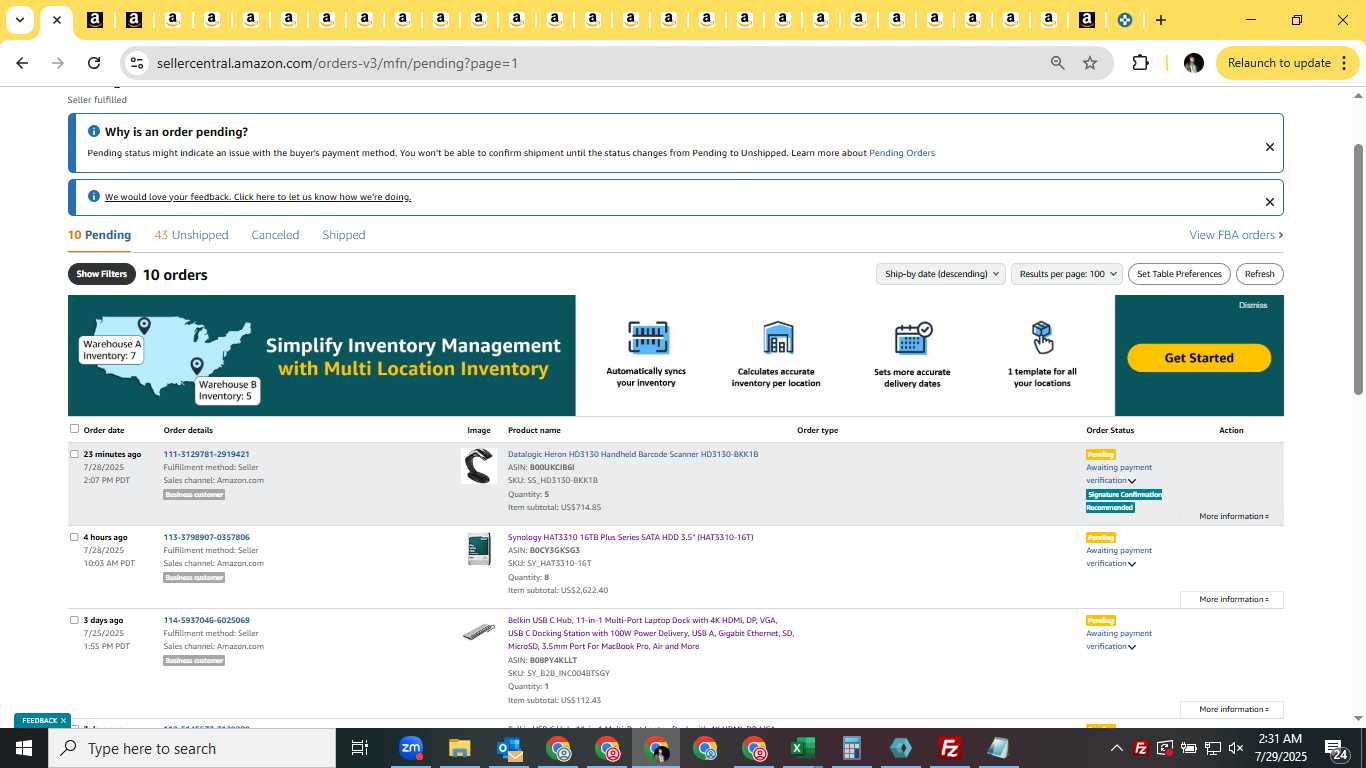The image size is (1366, 768).
Task: Click the multi-location inventory template icon
Action: coord(1042,337)
